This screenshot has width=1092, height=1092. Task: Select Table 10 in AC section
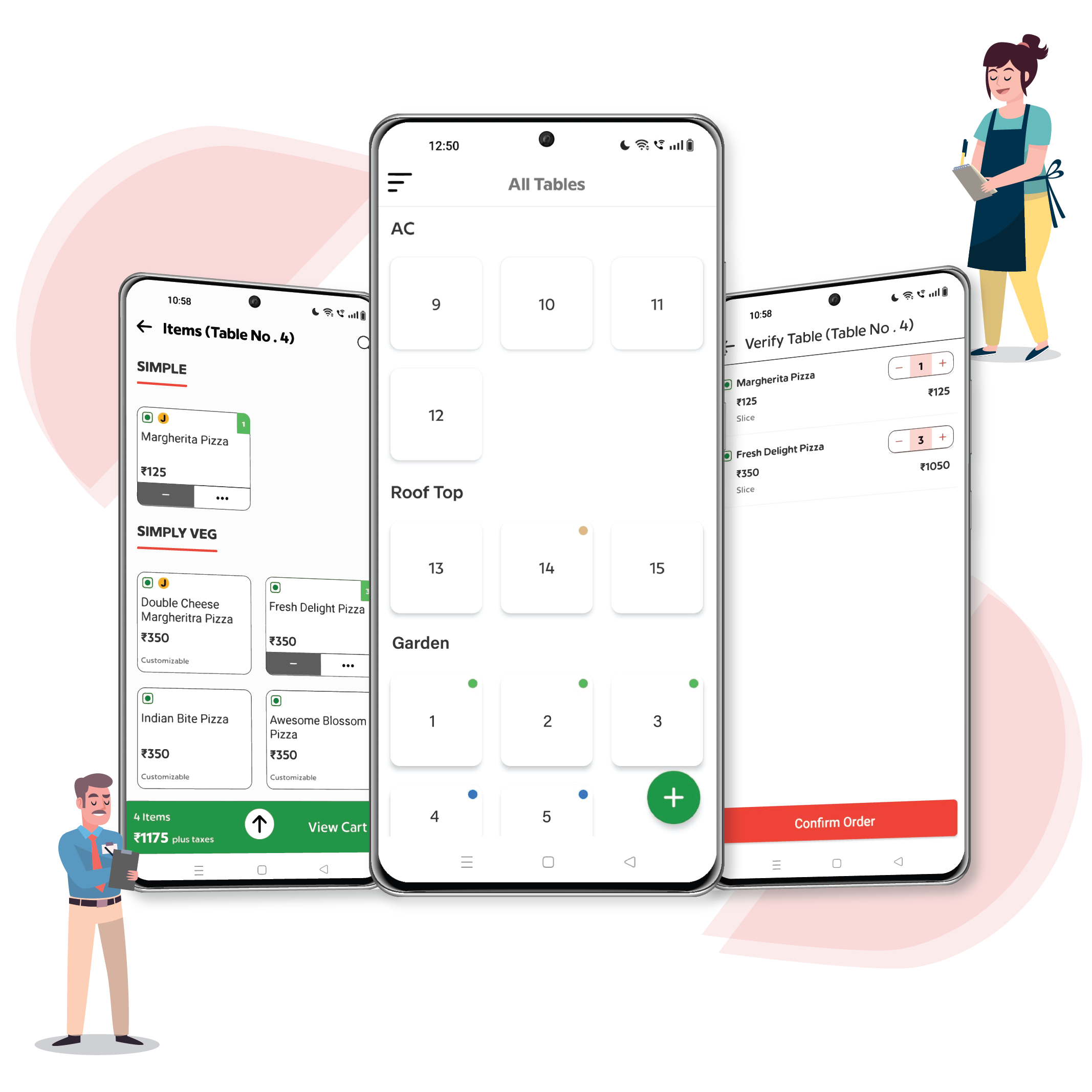(x=547, y=302)
